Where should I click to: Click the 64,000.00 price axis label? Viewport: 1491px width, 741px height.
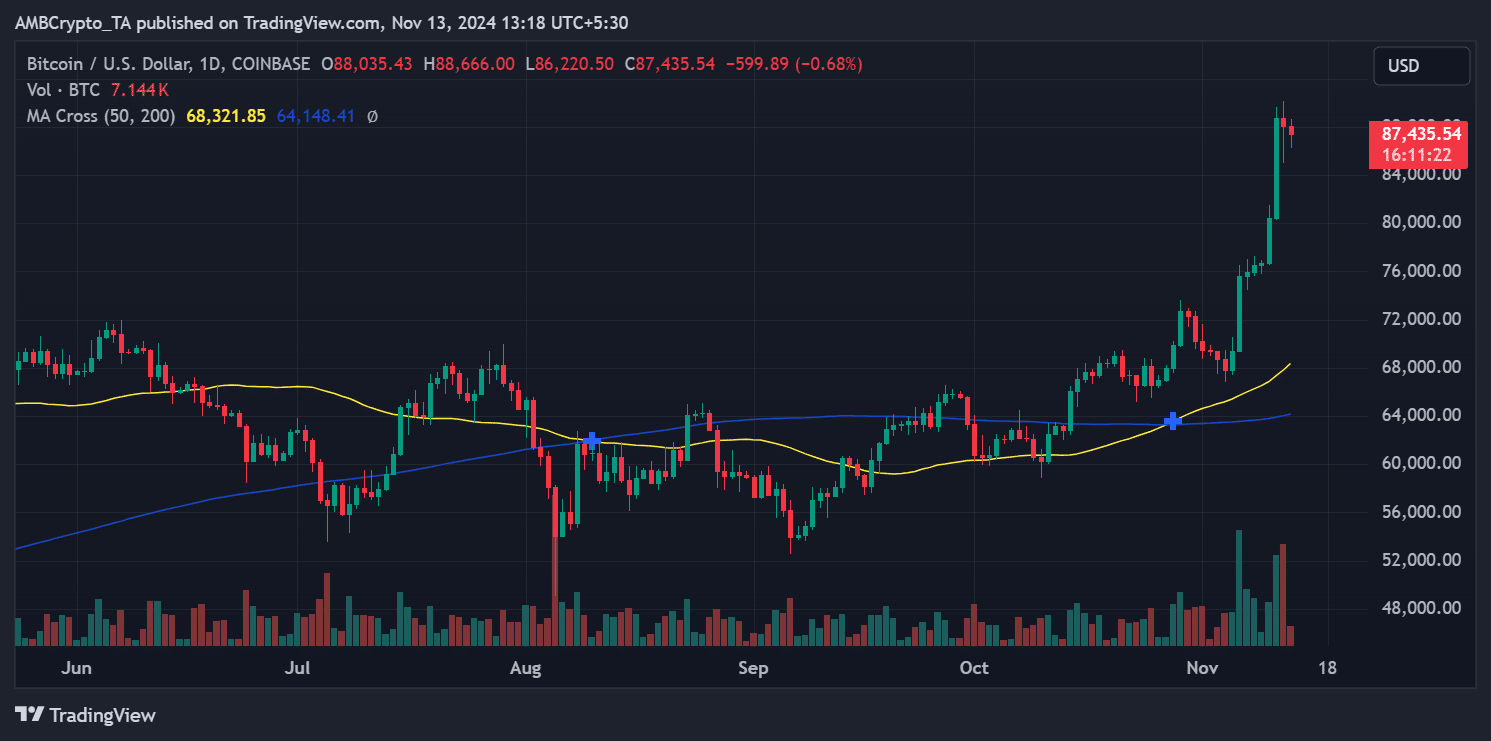[1420, 415]
